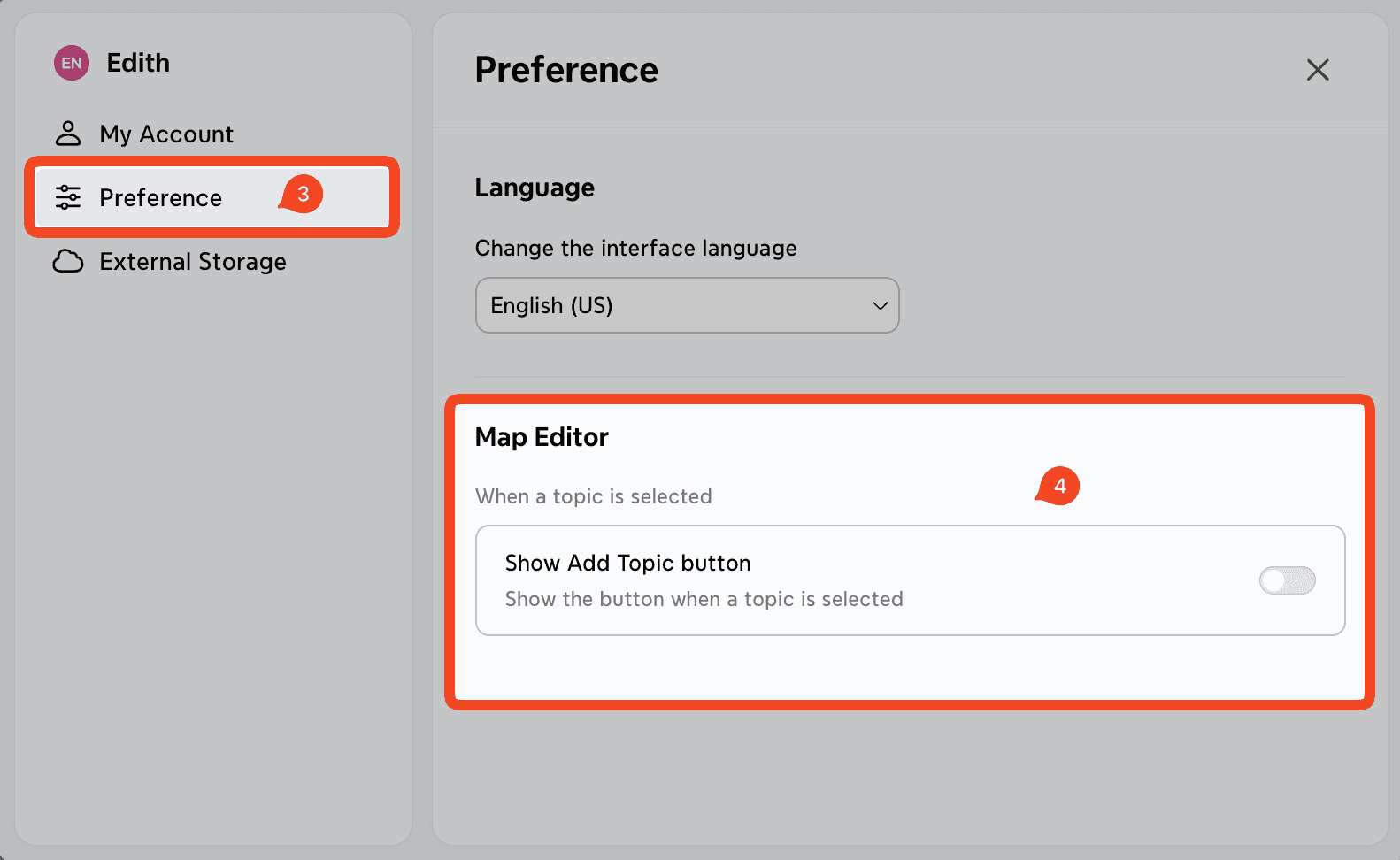
Task: Click the External Storage cloud icon
Action: point(68,262)
